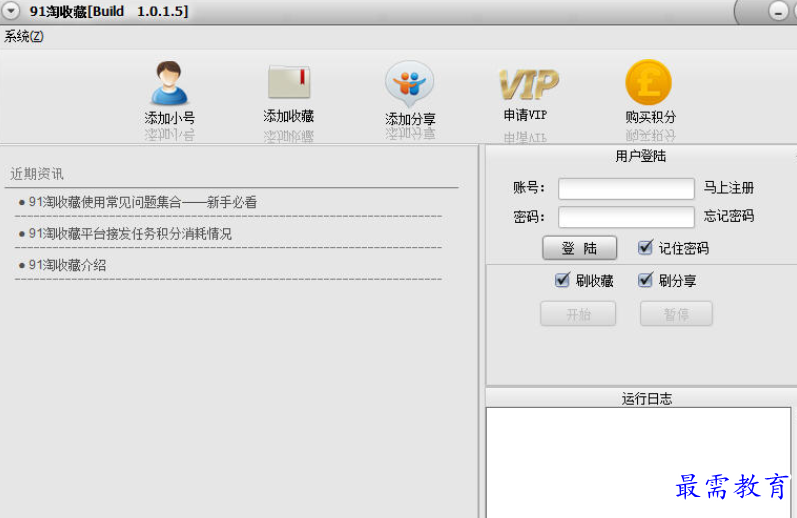Open the 添加小号 user icon
This screenshot has width=797, height=518.
tap(169, 83)
